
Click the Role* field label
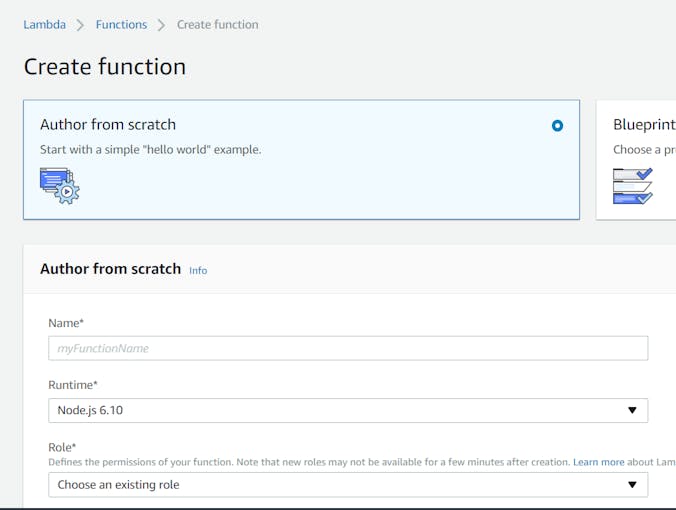pyautogui.click(x=62, y=447)
